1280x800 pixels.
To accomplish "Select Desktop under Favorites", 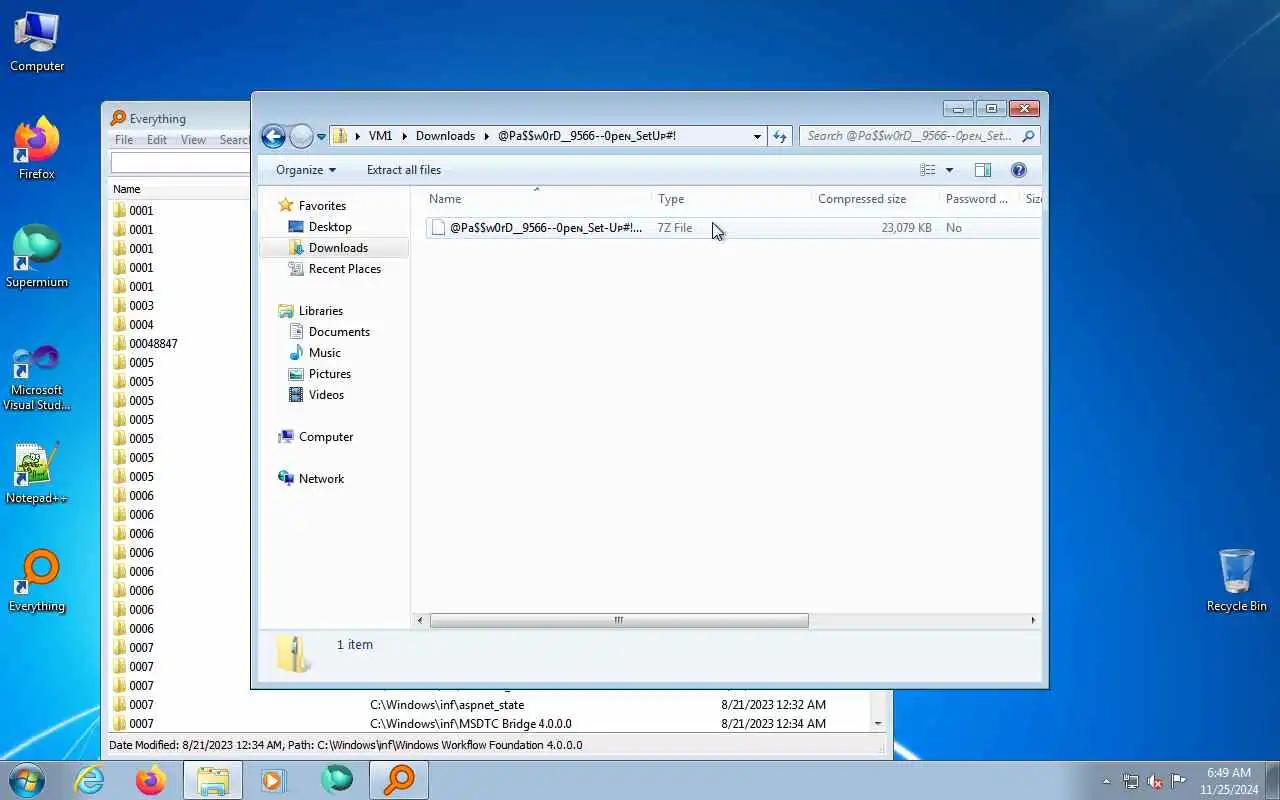I will pos(330,227).
